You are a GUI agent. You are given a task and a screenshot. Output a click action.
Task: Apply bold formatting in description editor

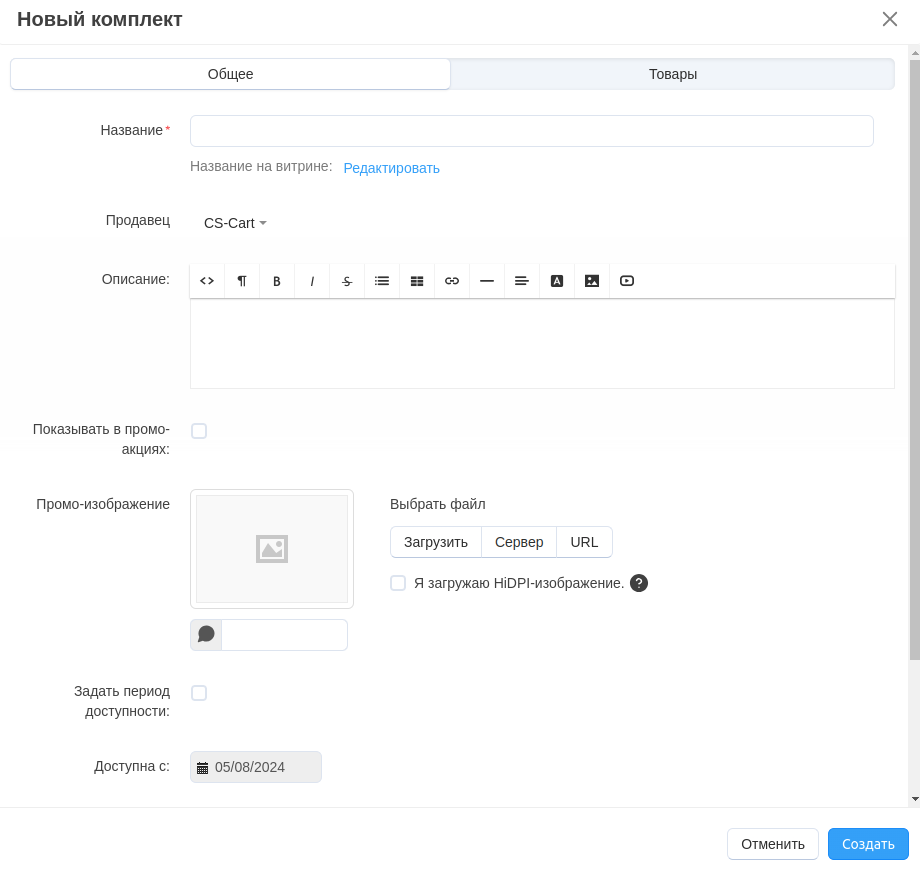[x=277, y=281]
